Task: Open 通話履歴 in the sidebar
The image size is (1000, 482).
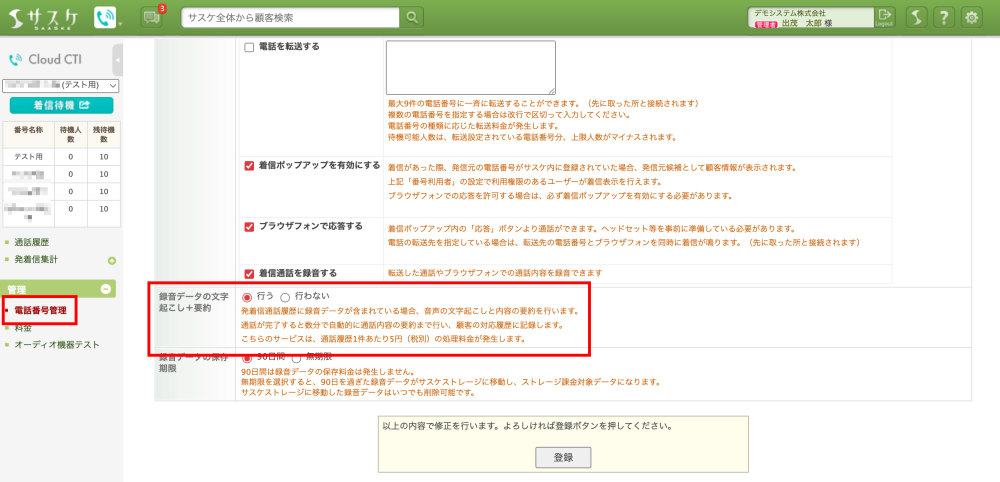Action: tap(32, 242)
